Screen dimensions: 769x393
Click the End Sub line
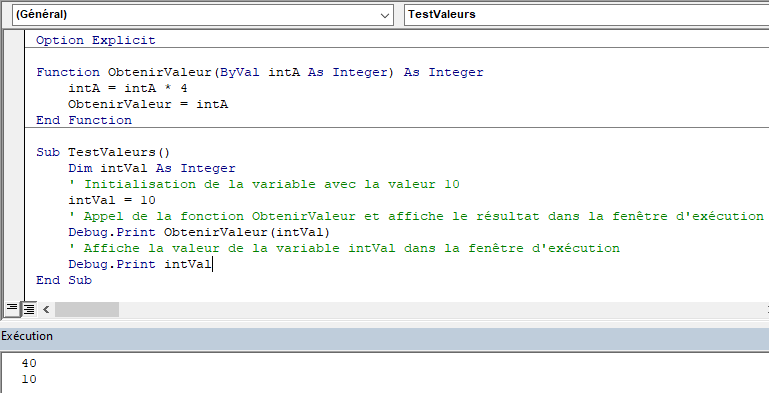(64, 280)
